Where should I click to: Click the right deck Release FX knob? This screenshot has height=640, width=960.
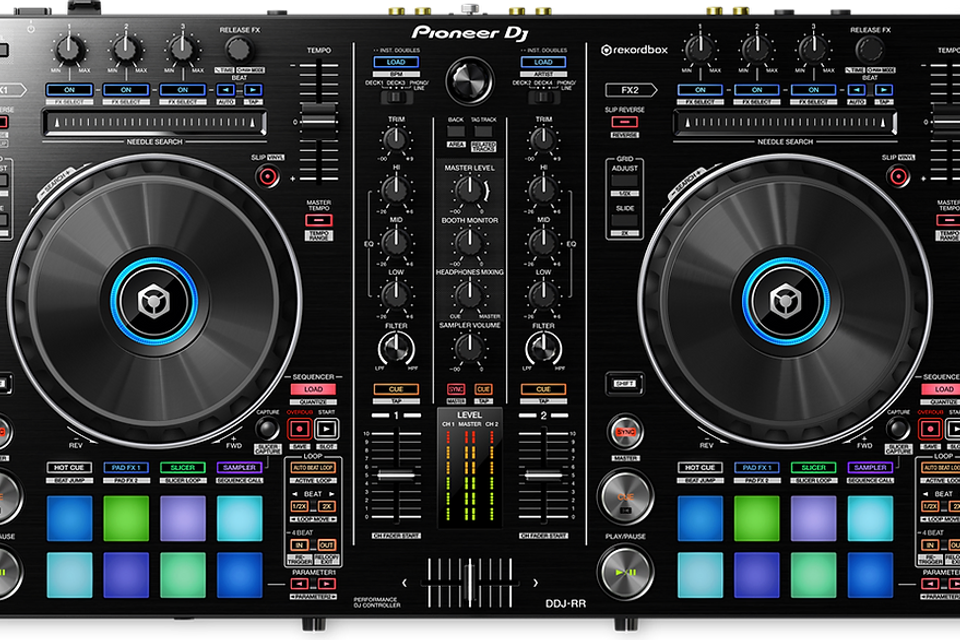(869, 50)
